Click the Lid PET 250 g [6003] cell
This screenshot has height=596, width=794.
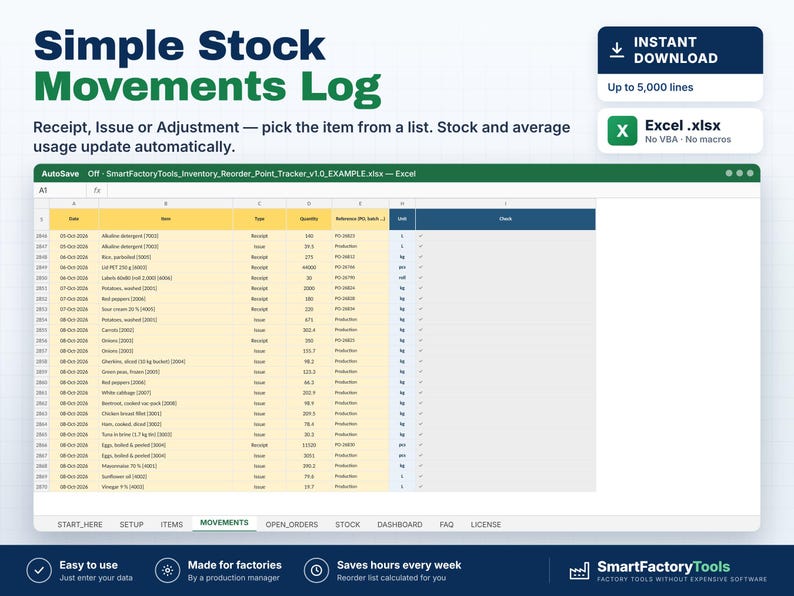166,267
